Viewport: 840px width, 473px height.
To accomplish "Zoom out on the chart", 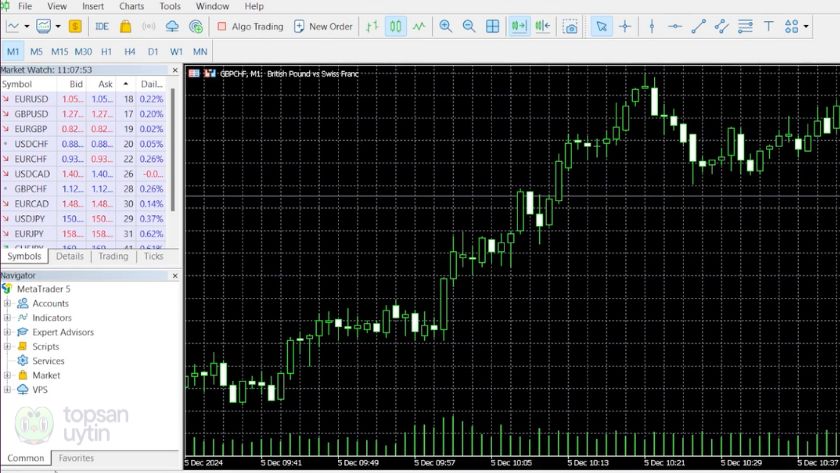I will [469, 26].
